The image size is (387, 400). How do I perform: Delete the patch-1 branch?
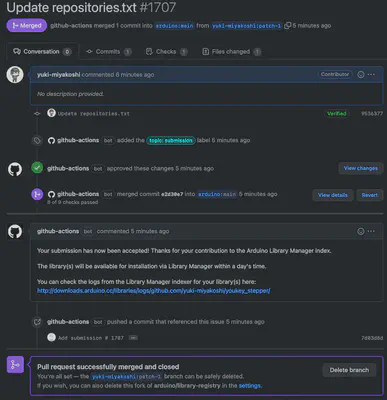[x=349, y=370]
